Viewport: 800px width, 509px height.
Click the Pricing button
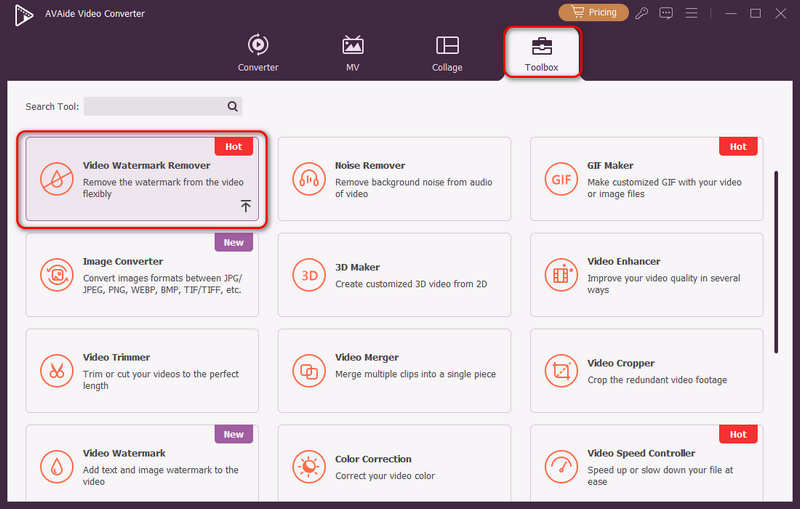[594, 12]
